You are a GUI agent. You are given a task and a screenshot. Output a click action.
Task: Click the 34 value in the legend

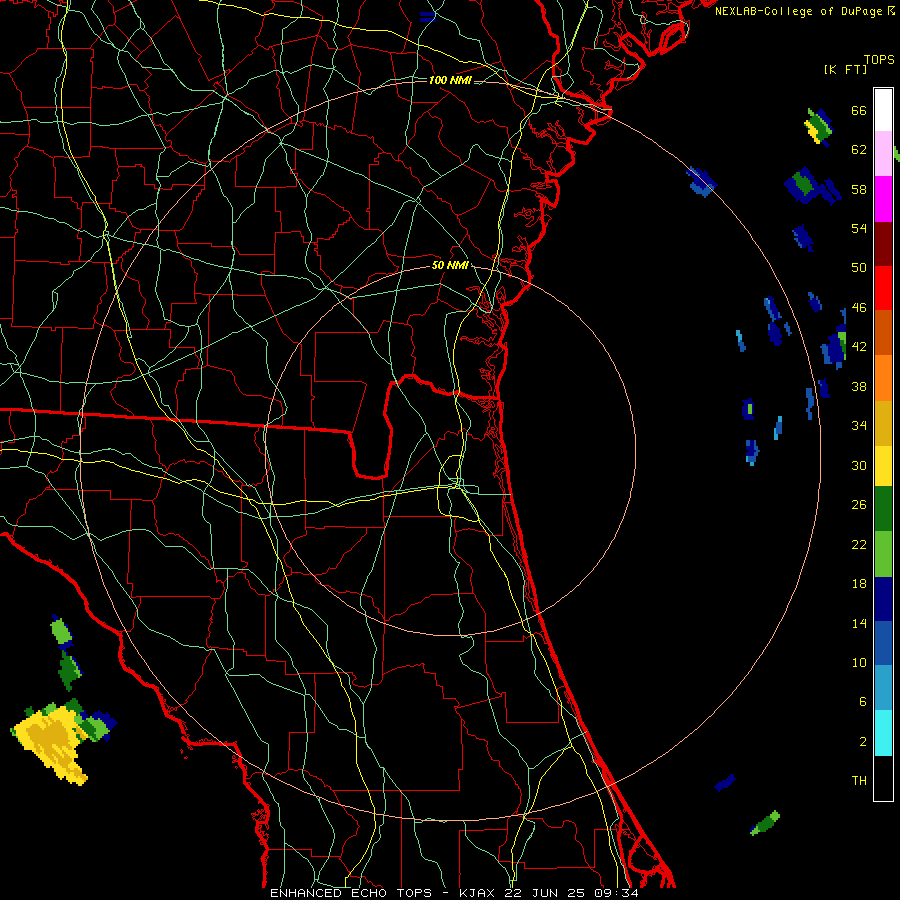(x=859, y=426)
